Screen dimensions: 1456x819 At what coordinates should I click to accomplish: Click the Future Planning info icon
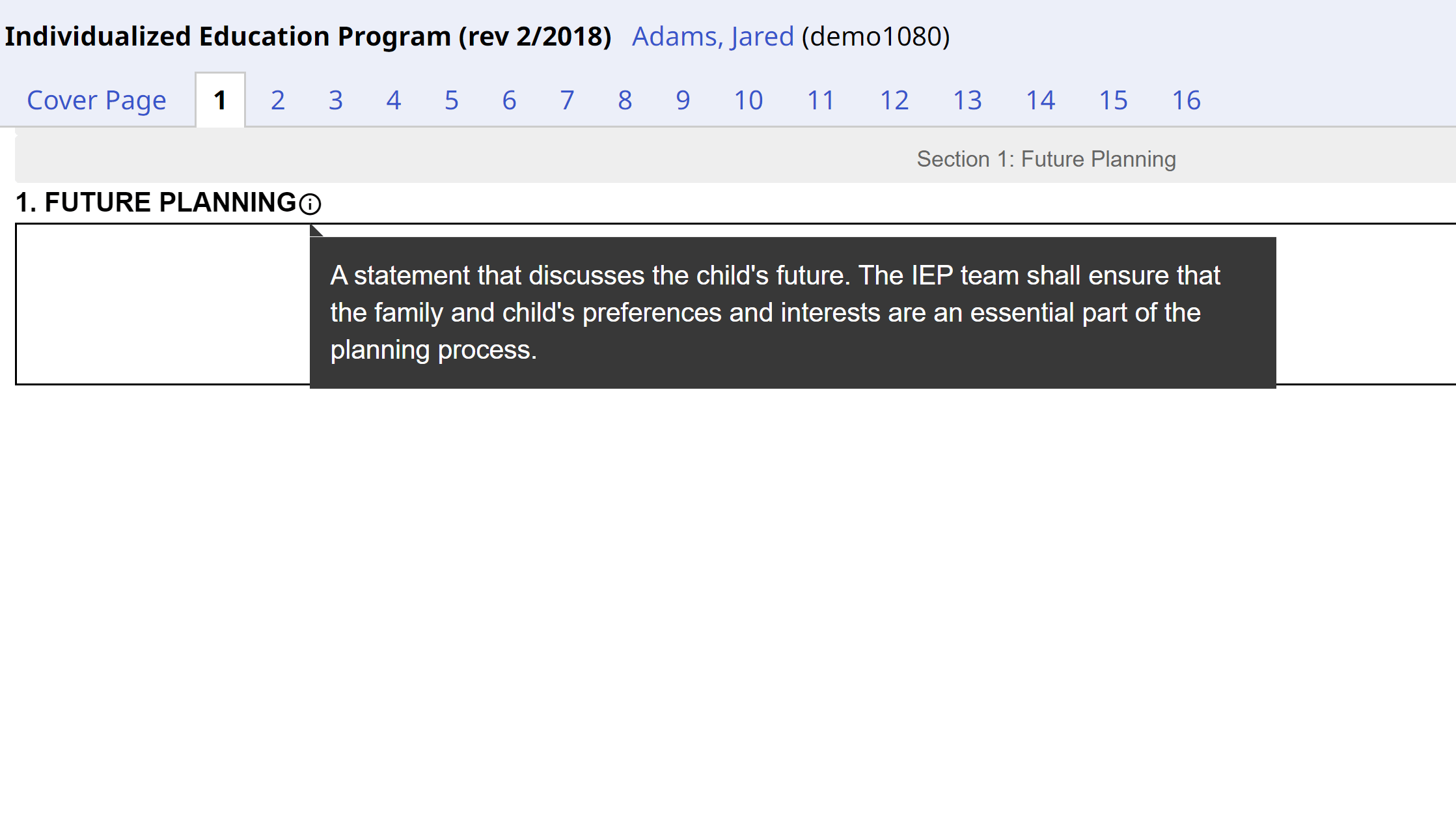[x=310, y=204]
